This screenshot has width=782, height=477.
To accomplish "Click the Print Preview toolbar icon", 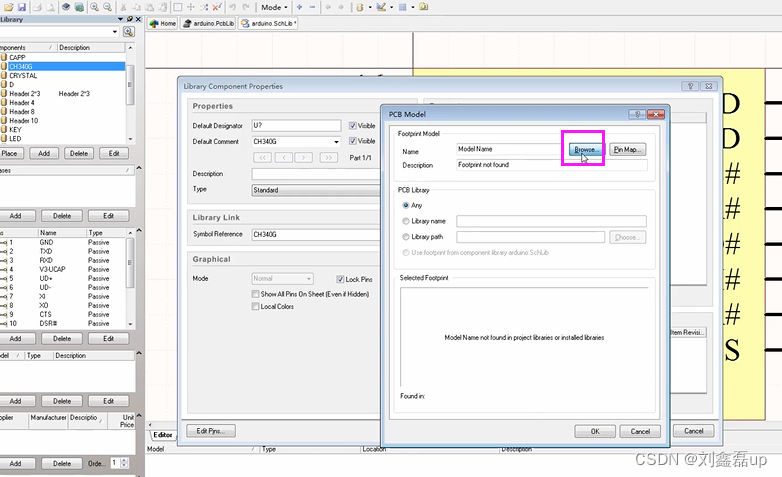I will point(50,7).
